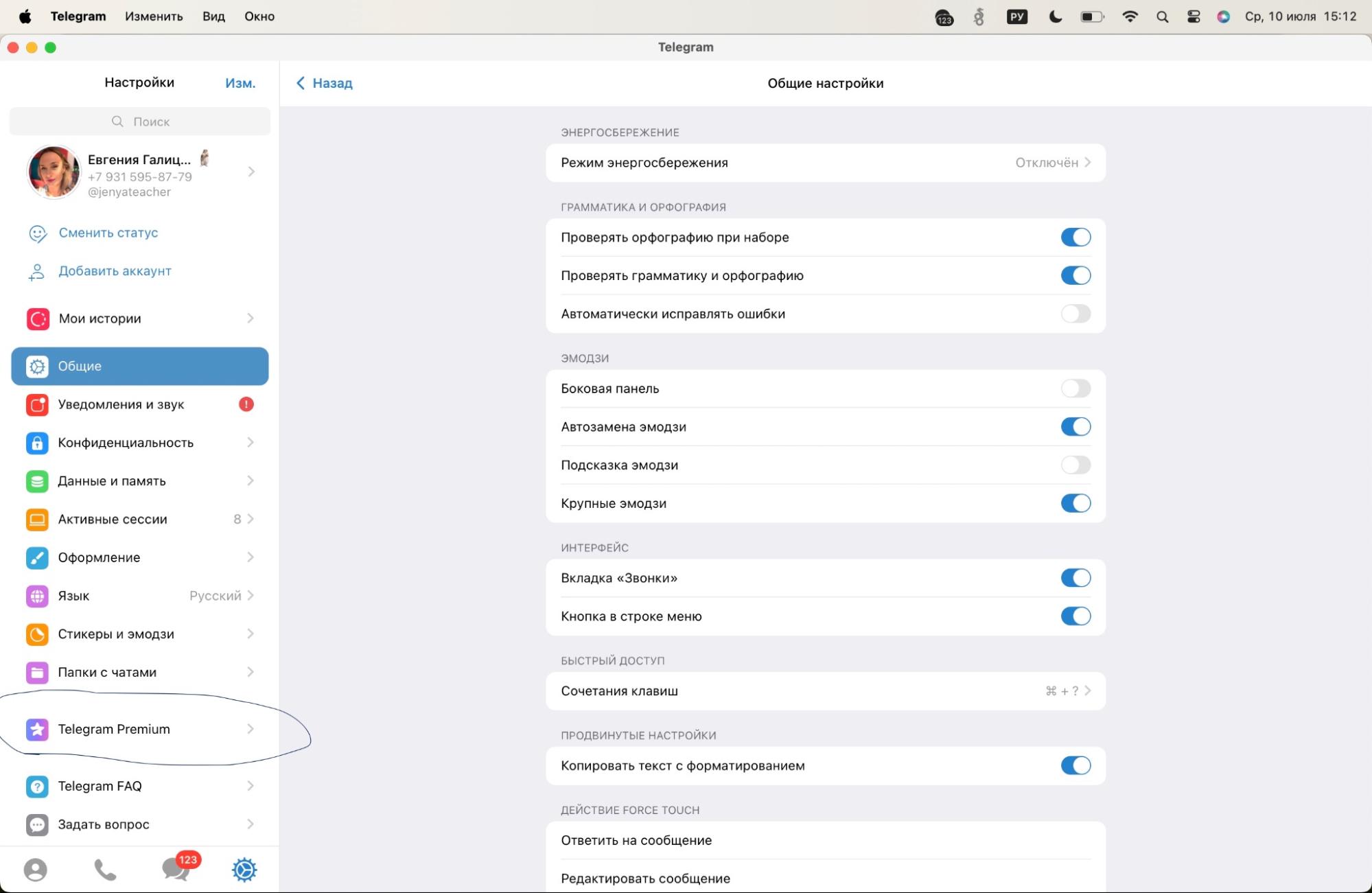Click the Папки с чатами folder icon

[x=37, y=673]
